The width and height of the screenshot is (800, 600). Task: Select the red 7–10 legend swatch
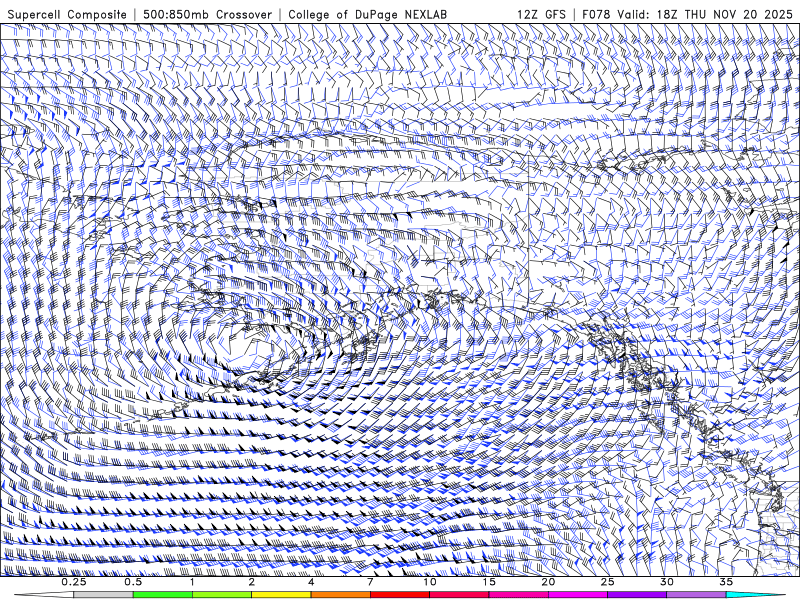(400, 595)
